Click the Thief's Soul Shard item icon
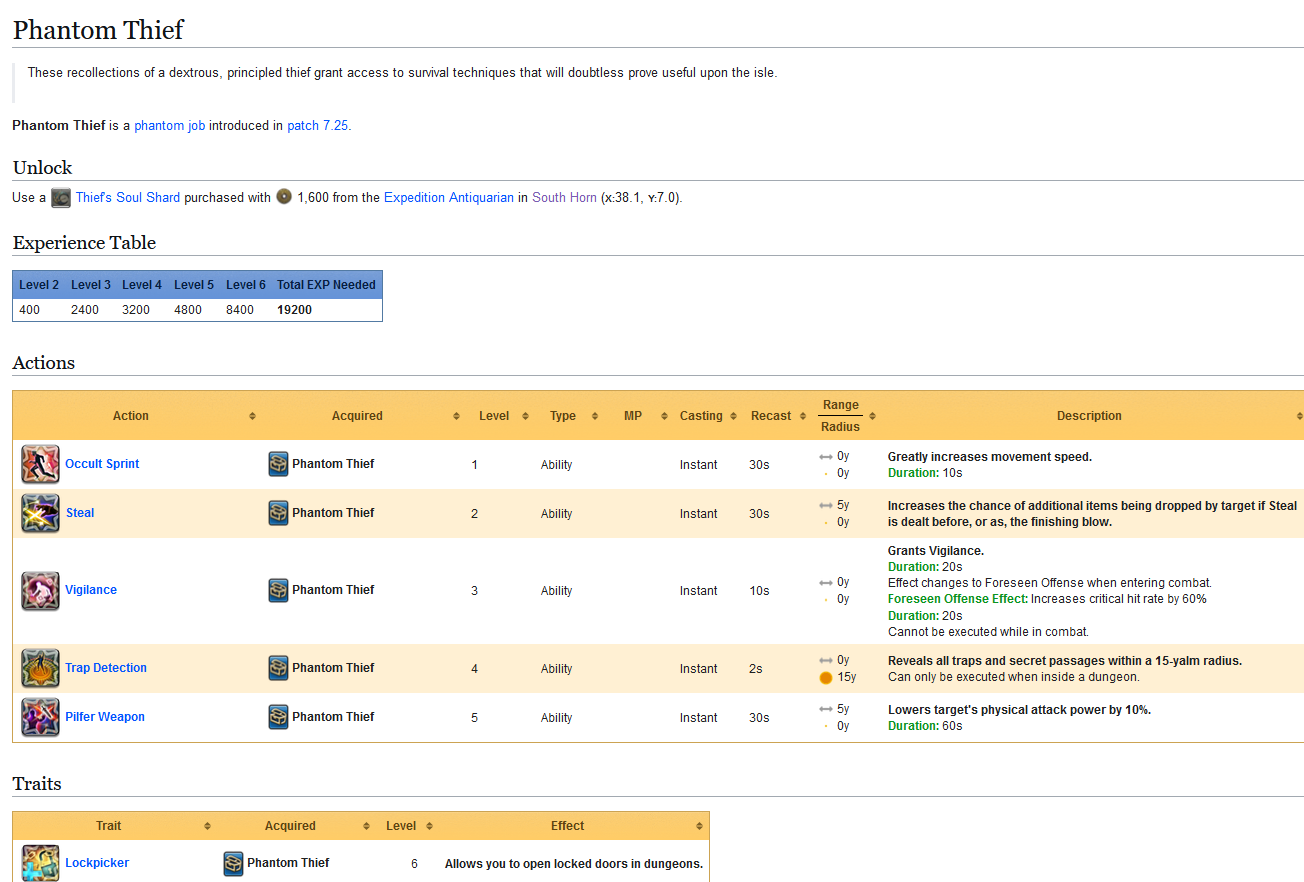Screen dimensions: 1304x882 coord(61,197)
